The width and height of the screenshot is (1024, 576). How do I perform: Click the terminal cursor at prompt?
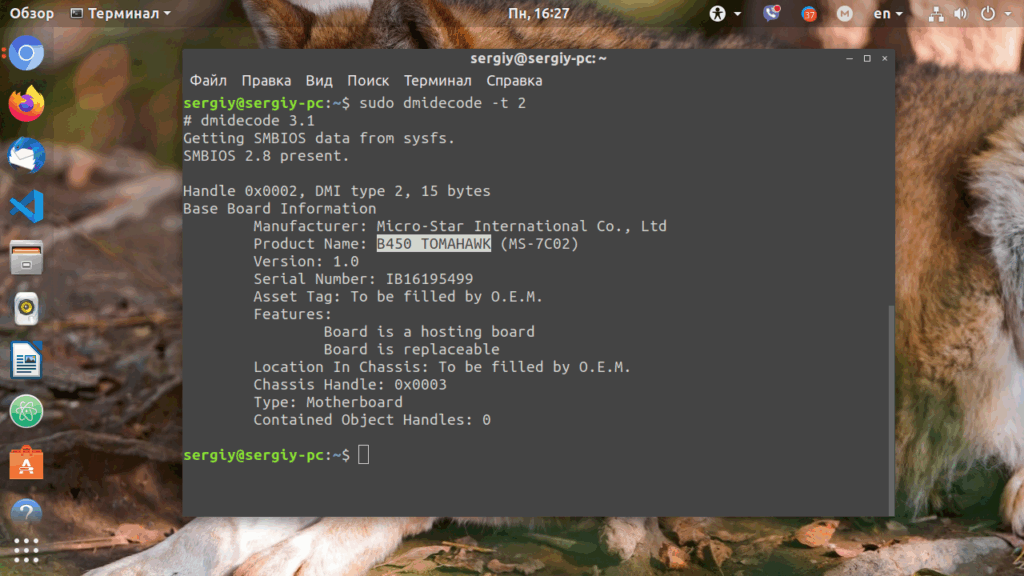coord(363,455)
